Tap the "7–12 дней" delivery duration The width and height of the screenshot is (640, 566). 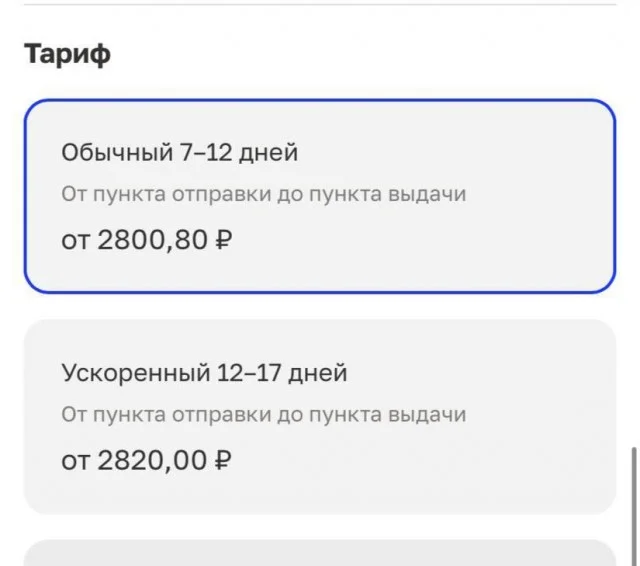point(240,153)
